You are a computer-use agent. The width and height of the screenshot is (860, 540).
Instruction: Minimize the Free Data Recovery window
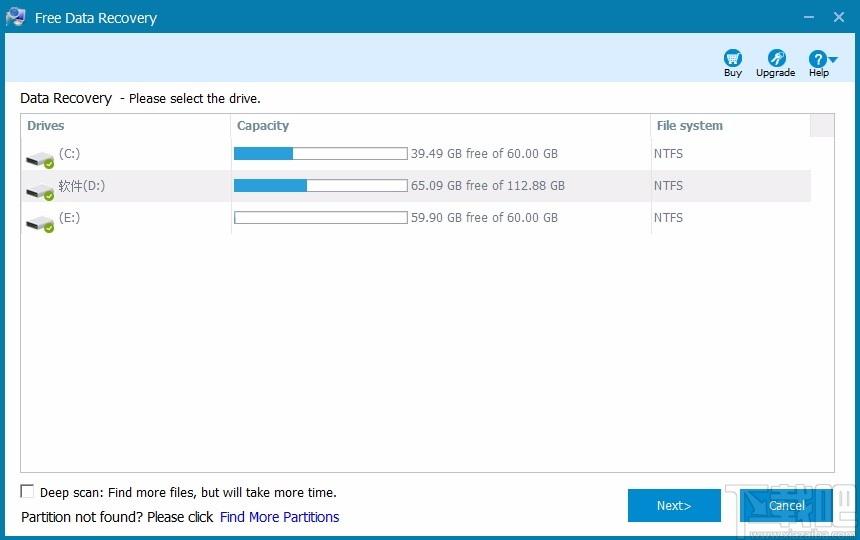pyautogui.click(x=809, y=17)
